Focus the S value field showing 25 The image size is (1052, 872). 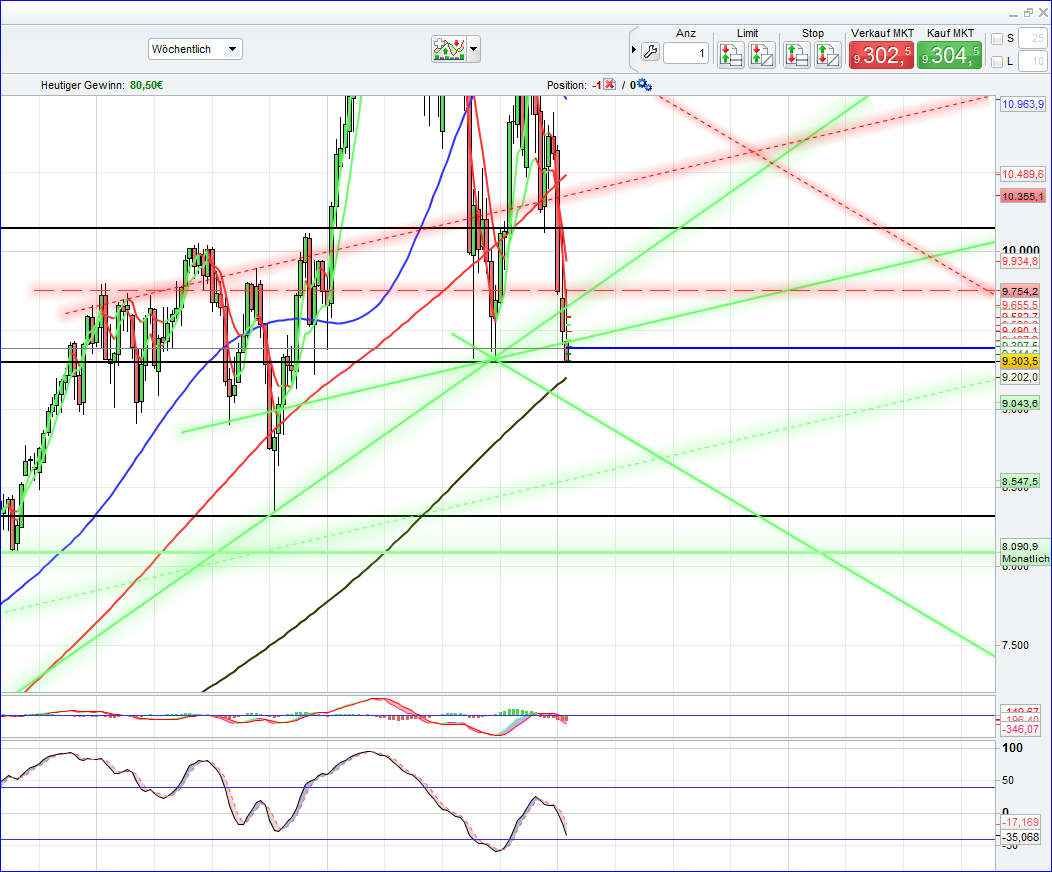[x=1033, y=38]
